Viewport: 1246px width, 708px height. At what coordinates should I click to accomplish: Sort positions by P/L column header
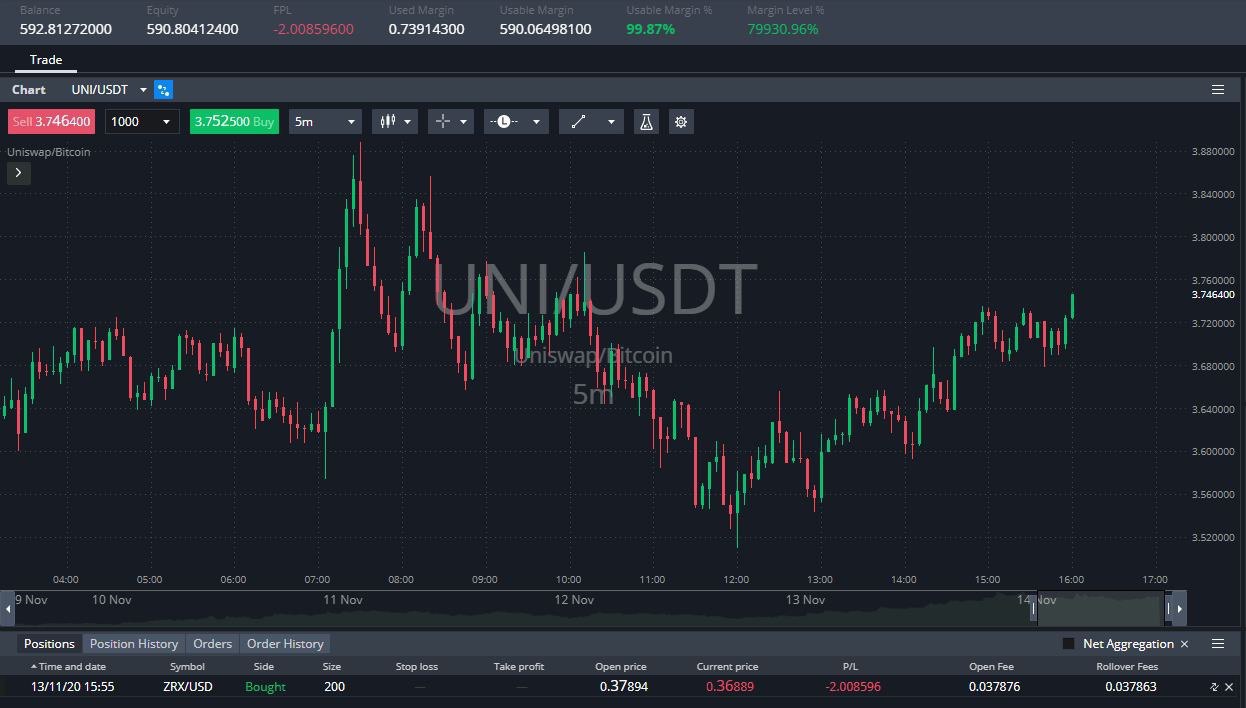point(852,667)
